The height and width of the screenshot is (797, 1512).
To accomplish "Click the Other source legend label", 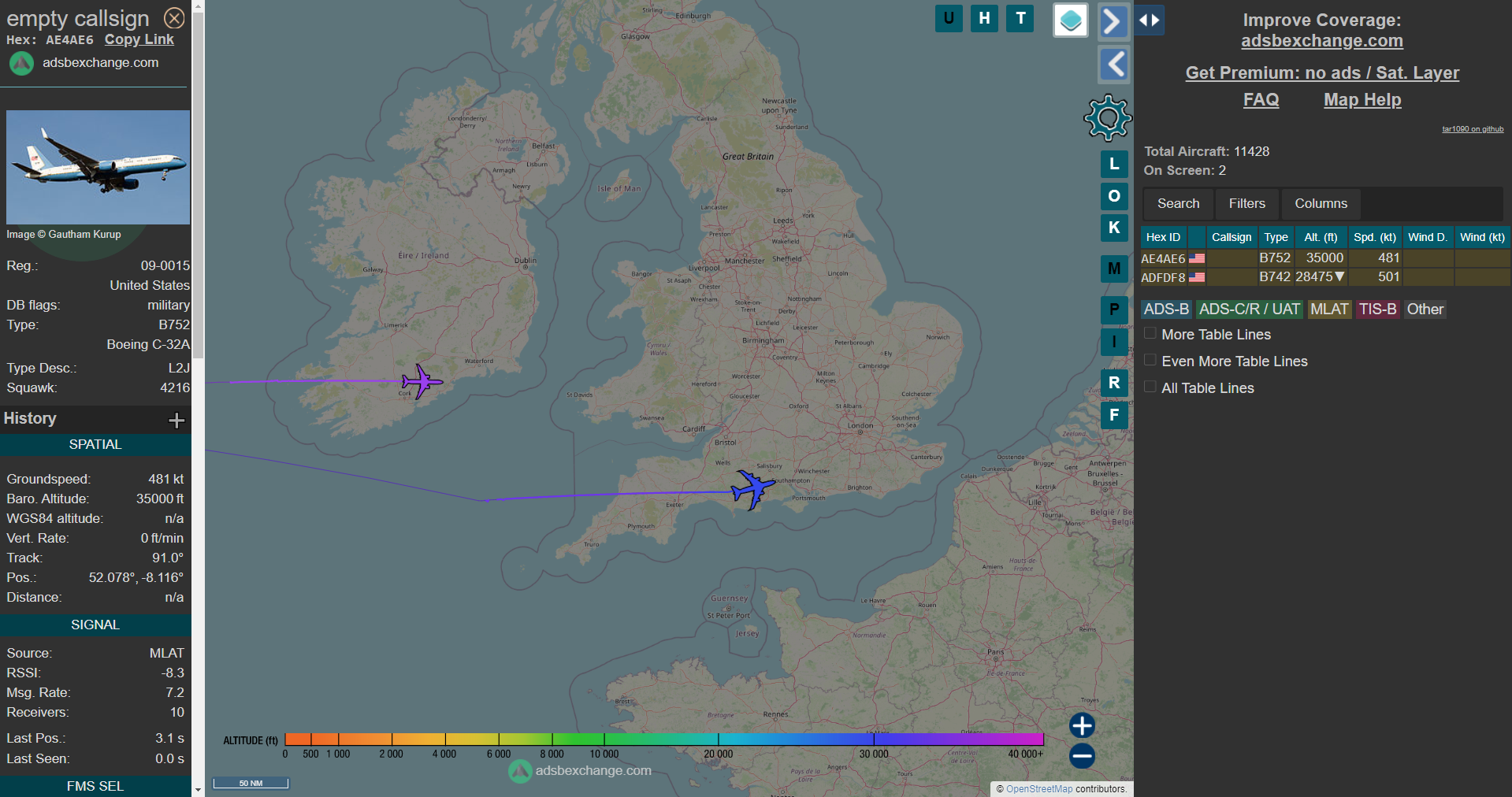I will (1425, 310).
